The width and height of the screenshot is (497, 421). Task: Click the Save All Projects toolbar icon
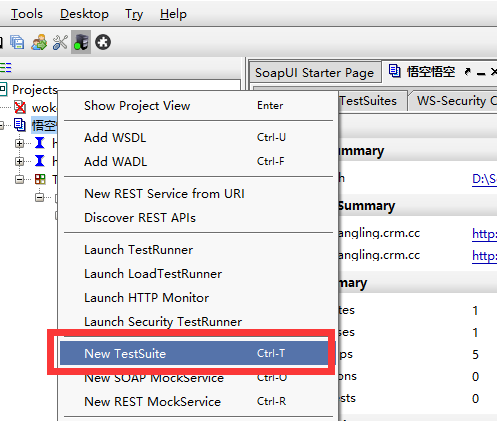[17, 42]
